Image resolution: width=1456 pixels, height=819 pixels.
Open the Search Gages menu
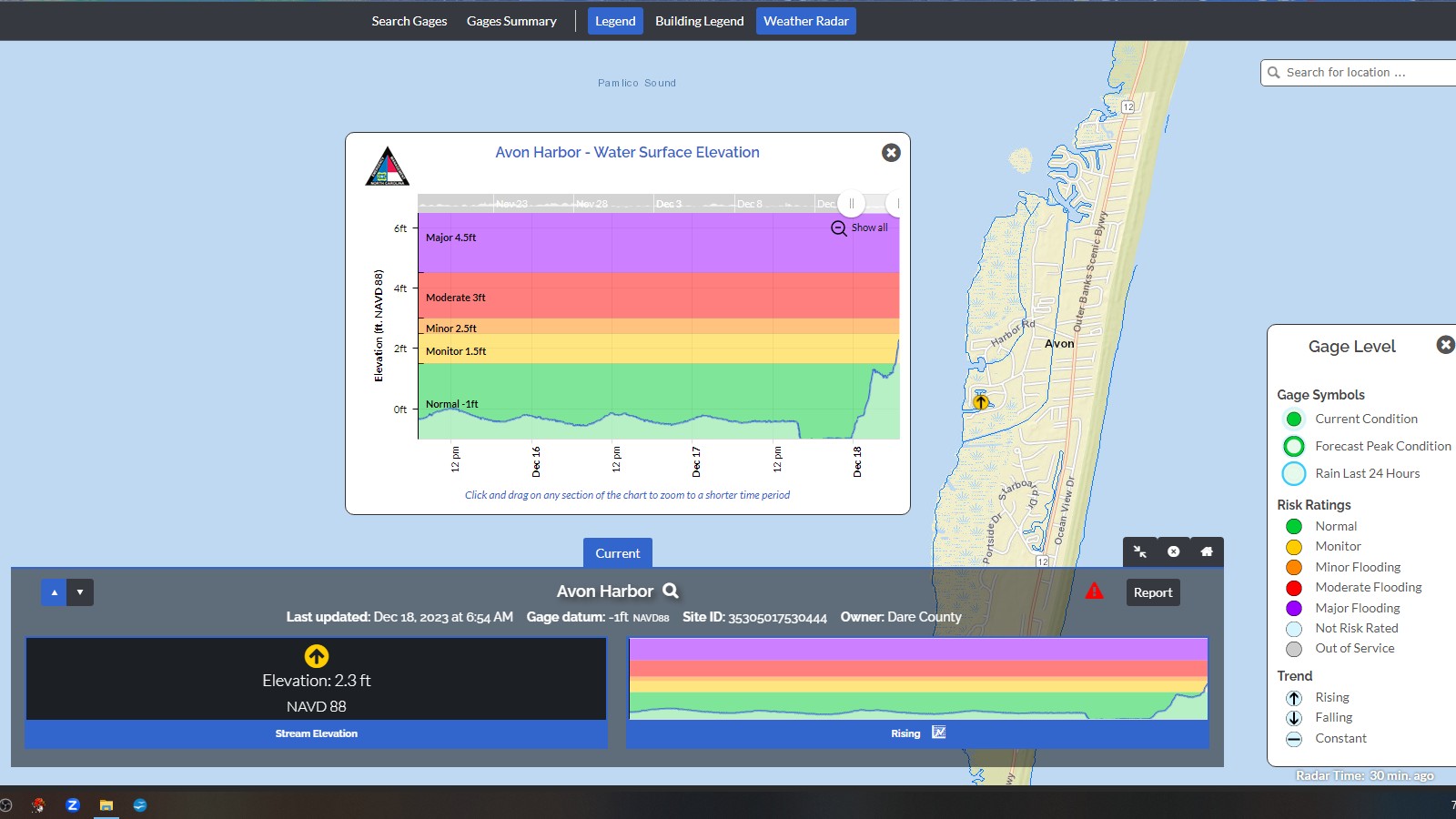click(x=409, y=21)
